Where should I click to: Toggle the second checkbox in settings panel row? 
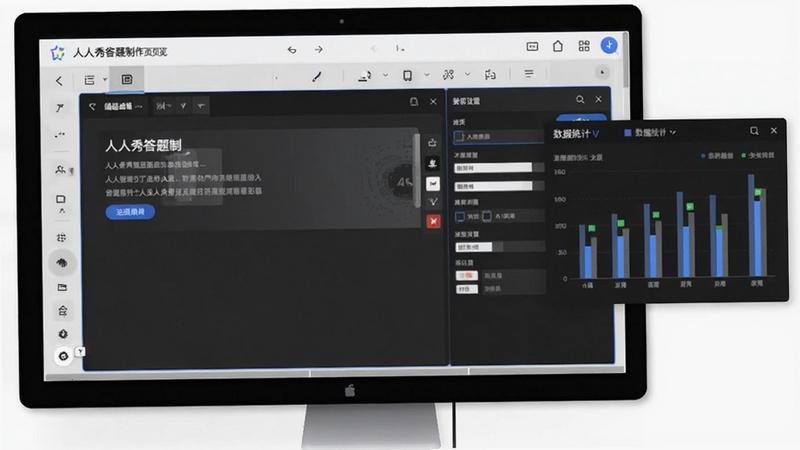(487, 216)
